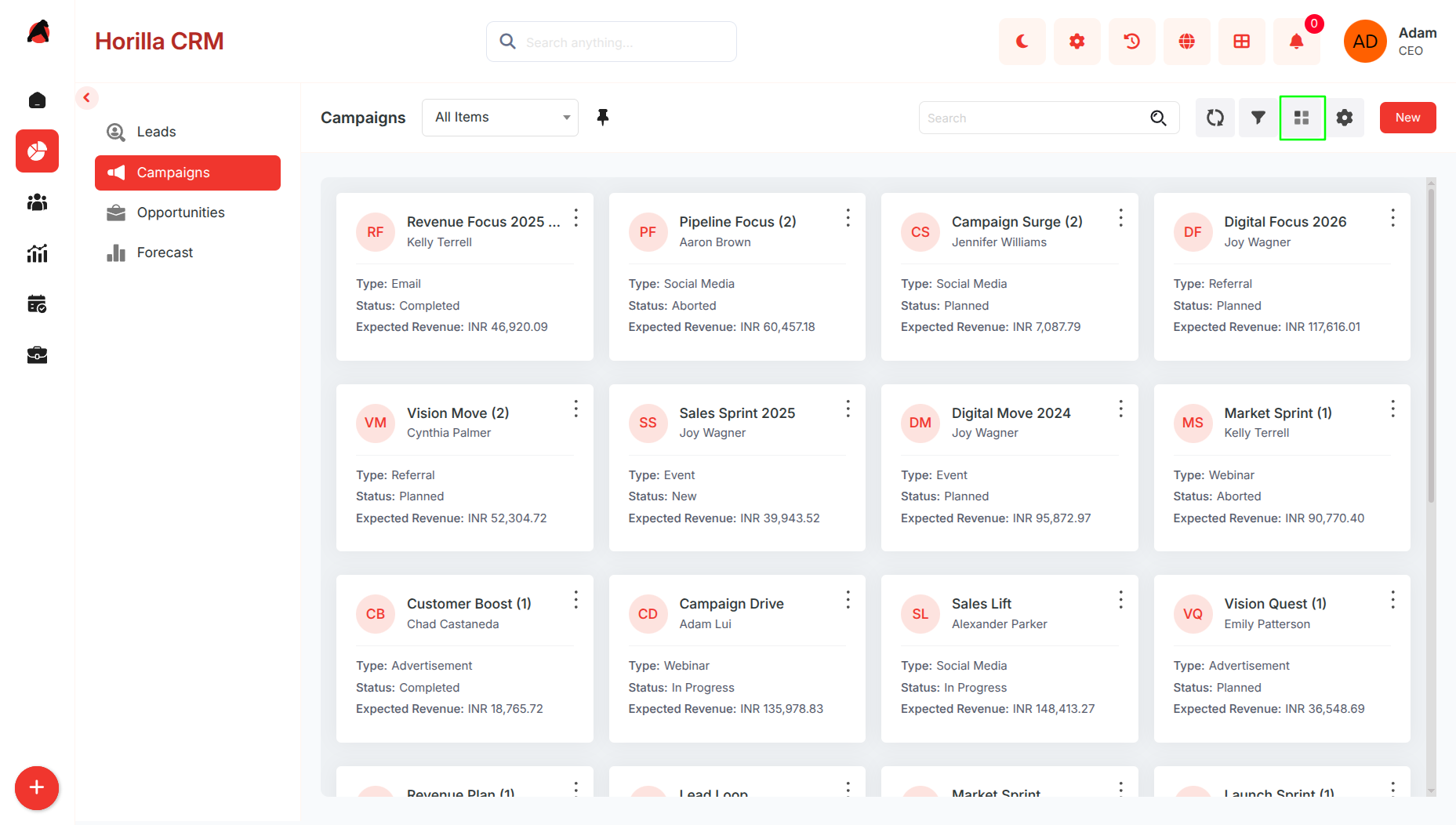The width and height of the screenshot is (1456, 825).
Task: Click the global Search anything field
Action: (x=612, y=42)
